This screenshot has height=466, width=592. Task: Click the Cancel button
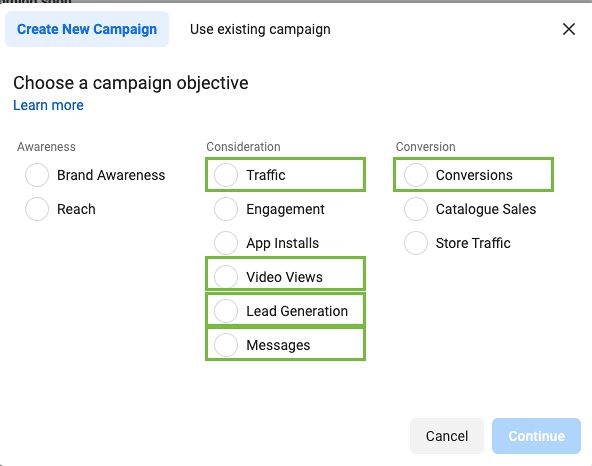click(447, 436)
